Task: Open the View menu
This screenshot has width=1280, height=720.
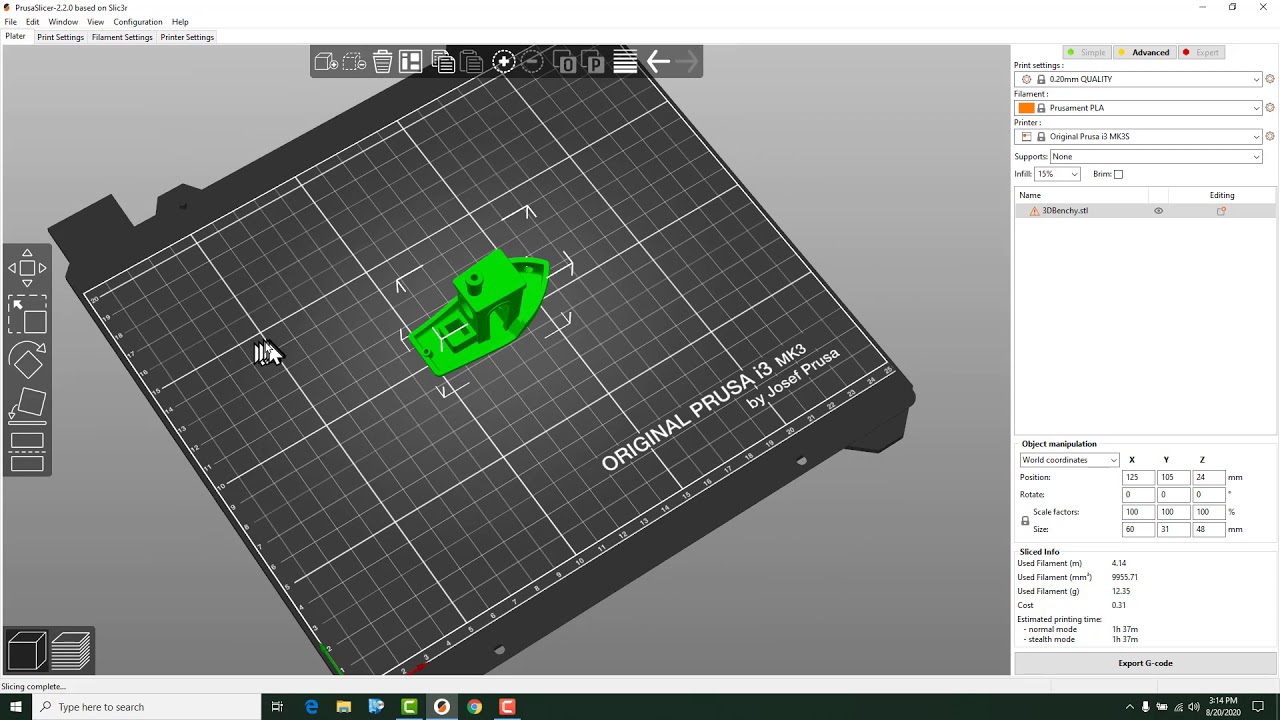Action: pyautogui.click(x=96, y=22)
